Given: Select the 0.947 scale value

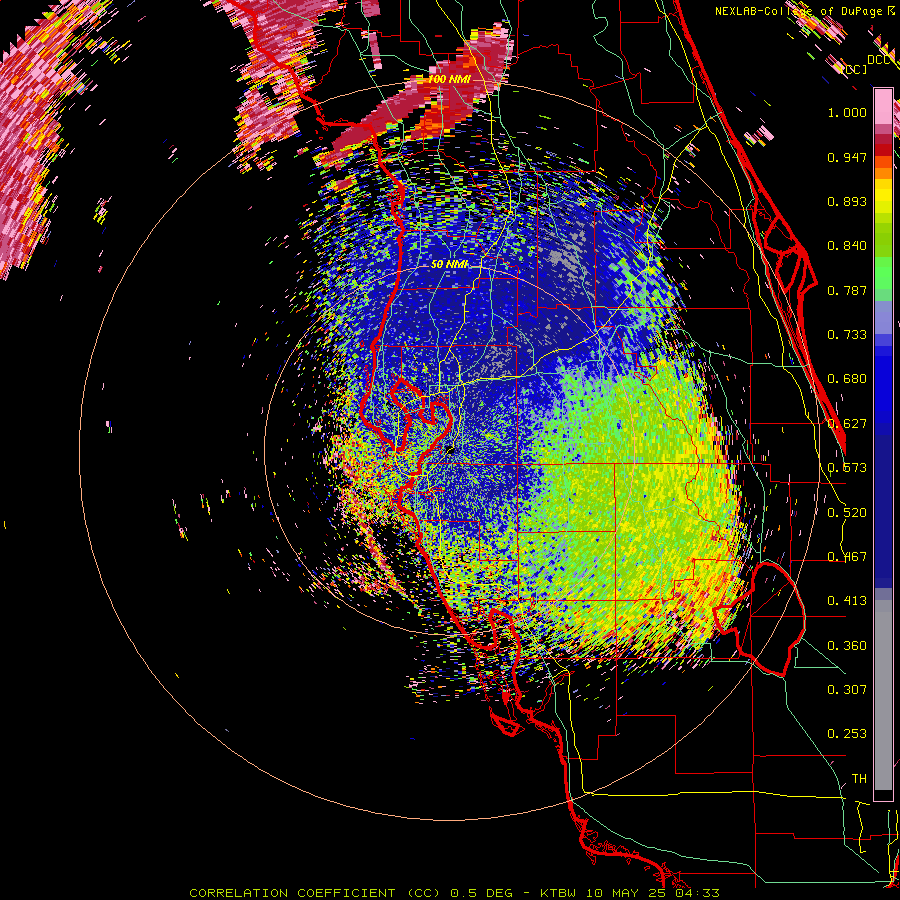Looking at the screenshot, I should (x=847, y=157).
